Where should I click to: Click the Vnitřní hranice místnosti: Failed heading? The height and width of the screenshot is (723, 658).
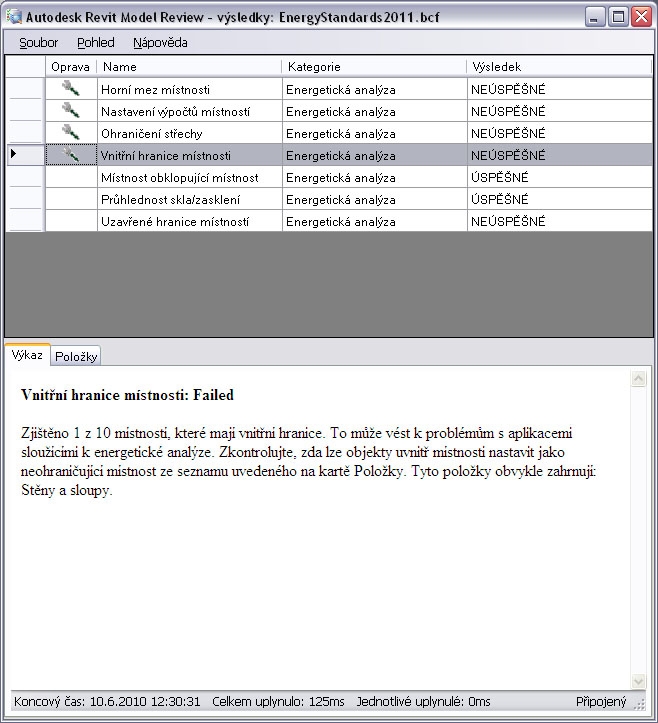(x=127, y=395)
